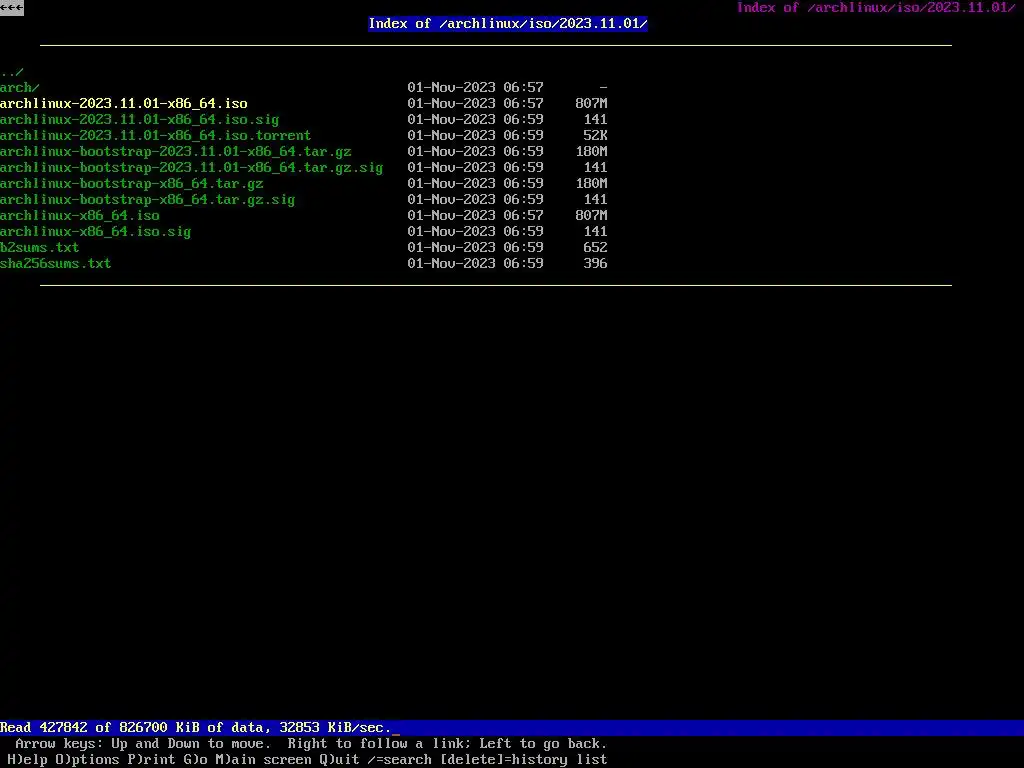Click the magenta page title in the top-right corner
The width and height of the screenshot is (1024, 768).
[876, 8]
